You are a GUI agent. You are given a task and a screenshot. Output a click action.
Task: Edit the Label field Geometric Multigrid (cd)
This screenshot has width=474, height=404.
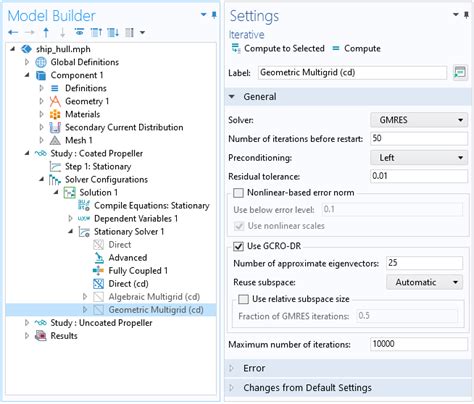(352, 73)
